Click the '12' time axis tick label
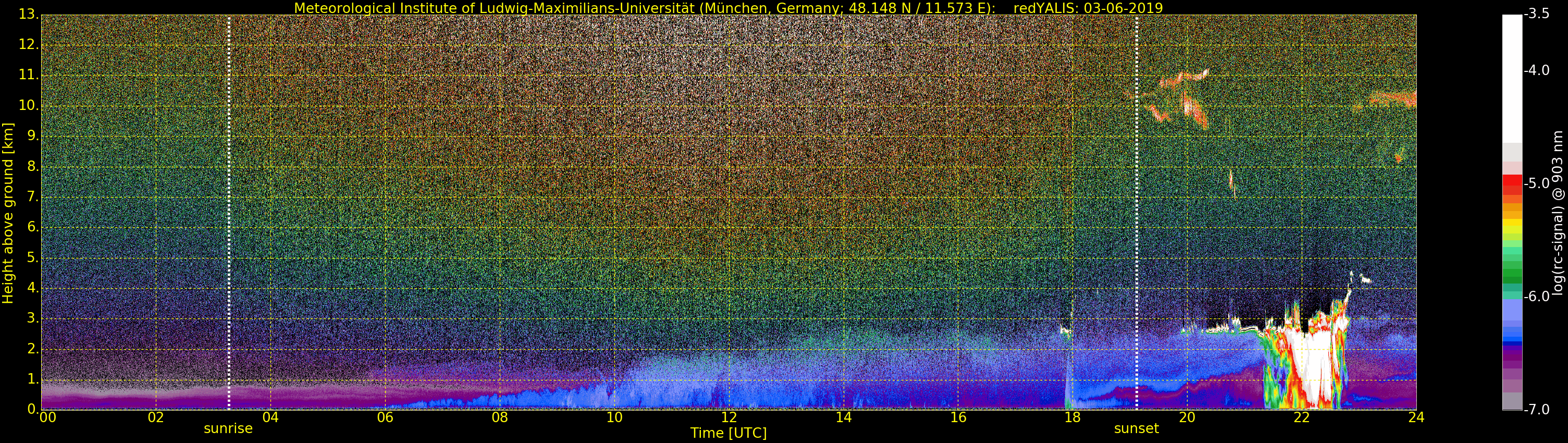 [729, 417]
